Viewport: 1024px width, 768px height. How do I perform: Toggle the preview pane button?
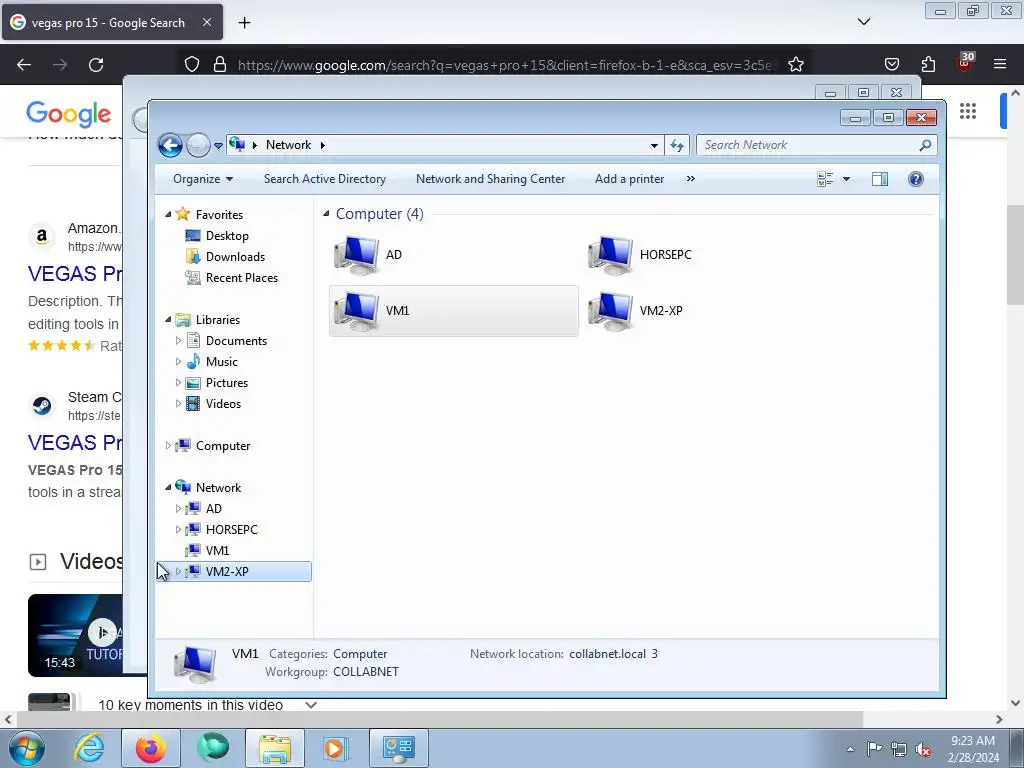tap(880, 179)
